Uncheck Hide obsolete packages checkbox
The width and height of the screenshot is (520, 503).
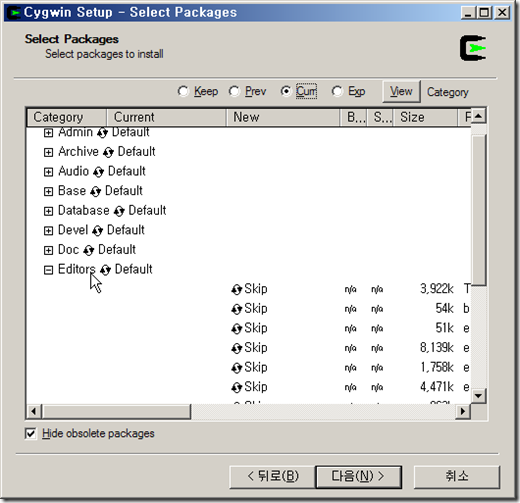31,433
